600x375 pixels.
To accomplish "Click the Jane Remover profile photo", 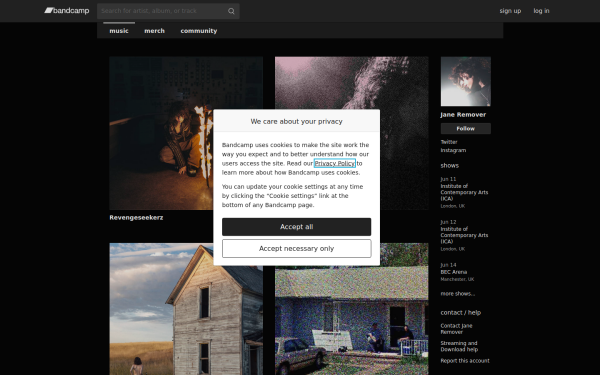I will (x=466, y=82).
